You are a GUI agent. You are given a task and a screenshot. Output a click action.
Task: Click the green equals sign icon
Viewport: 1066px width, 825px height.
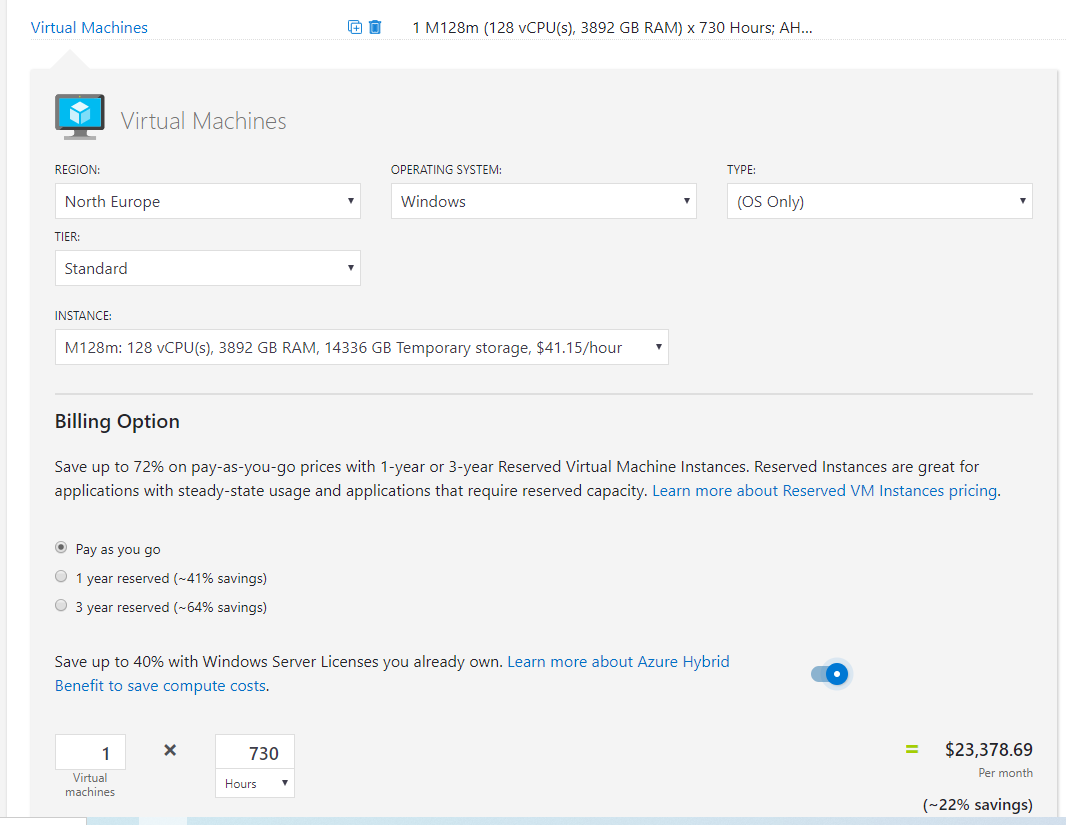click(x=911, y=749)
